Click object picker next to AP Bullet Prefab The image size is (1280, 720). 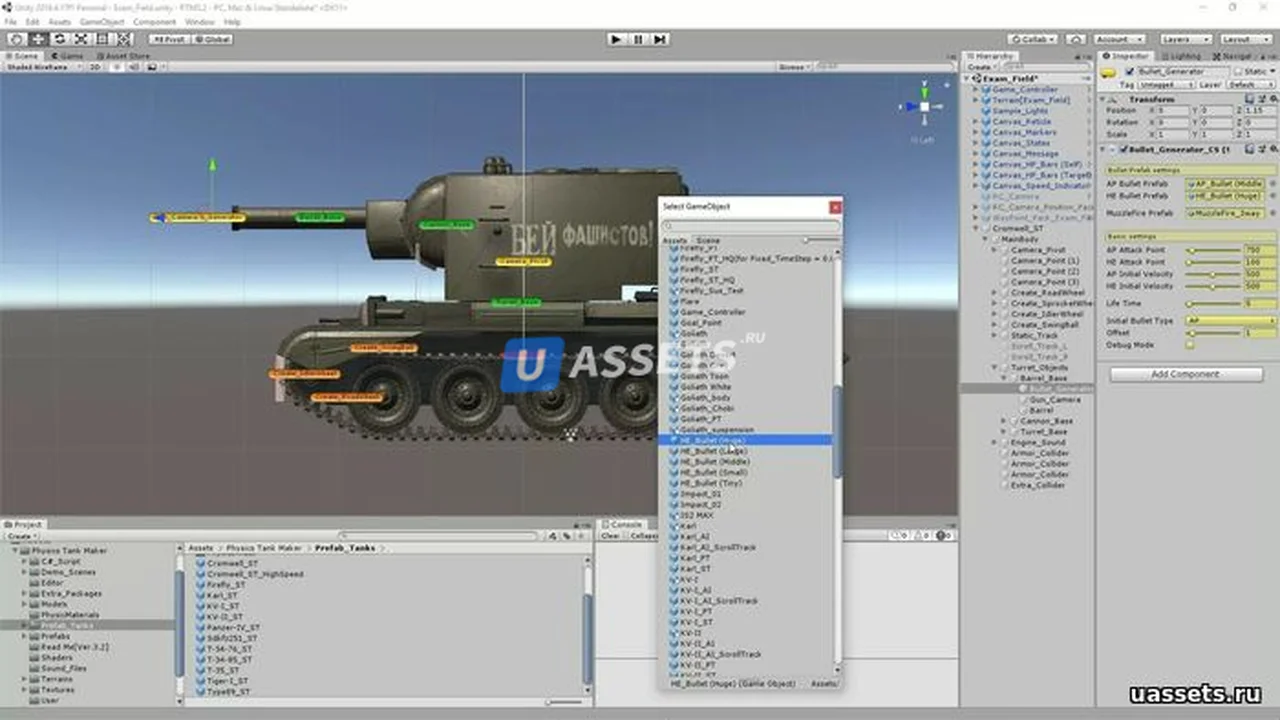pos(1271,184)
